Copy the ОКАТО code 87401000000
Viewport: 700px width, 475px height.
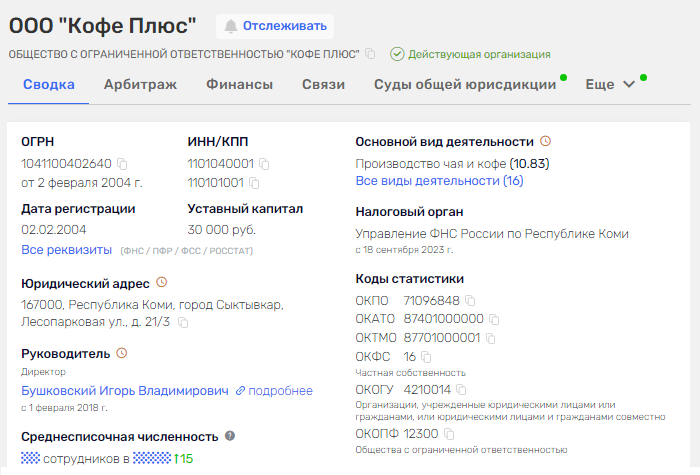click(x=494, y=319)
